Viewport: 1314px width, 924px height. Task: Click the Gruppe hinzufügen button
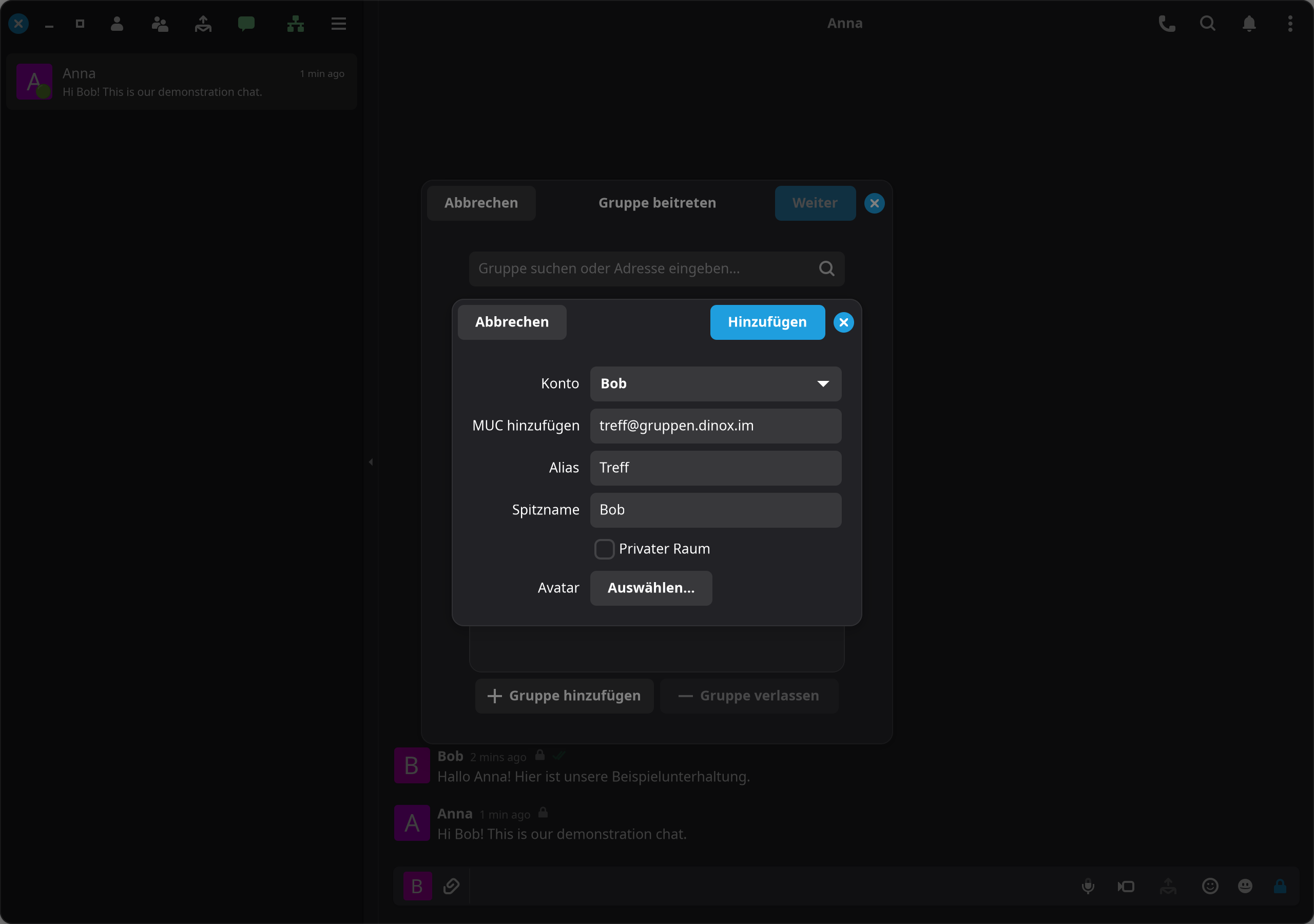(x=564, y=696)
